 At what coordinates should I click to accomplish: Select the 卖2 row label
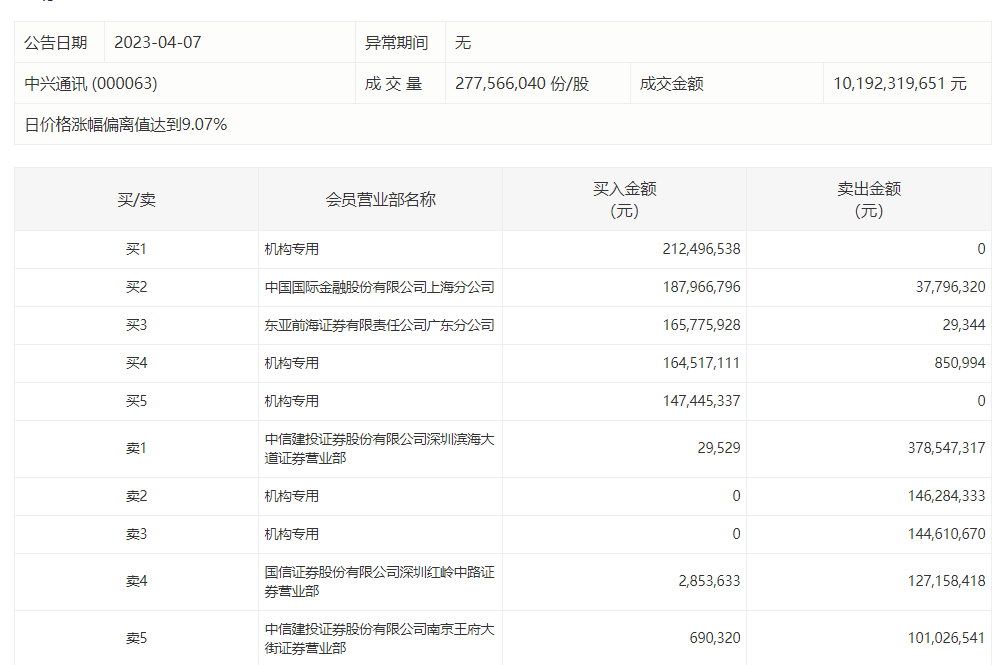click(136, 496)
